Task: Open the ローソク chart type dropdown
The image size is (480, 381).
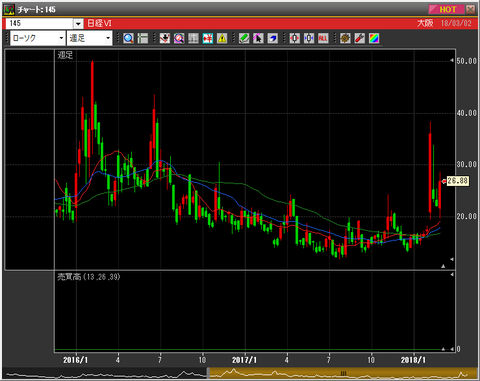Action: tap(37, 38)
